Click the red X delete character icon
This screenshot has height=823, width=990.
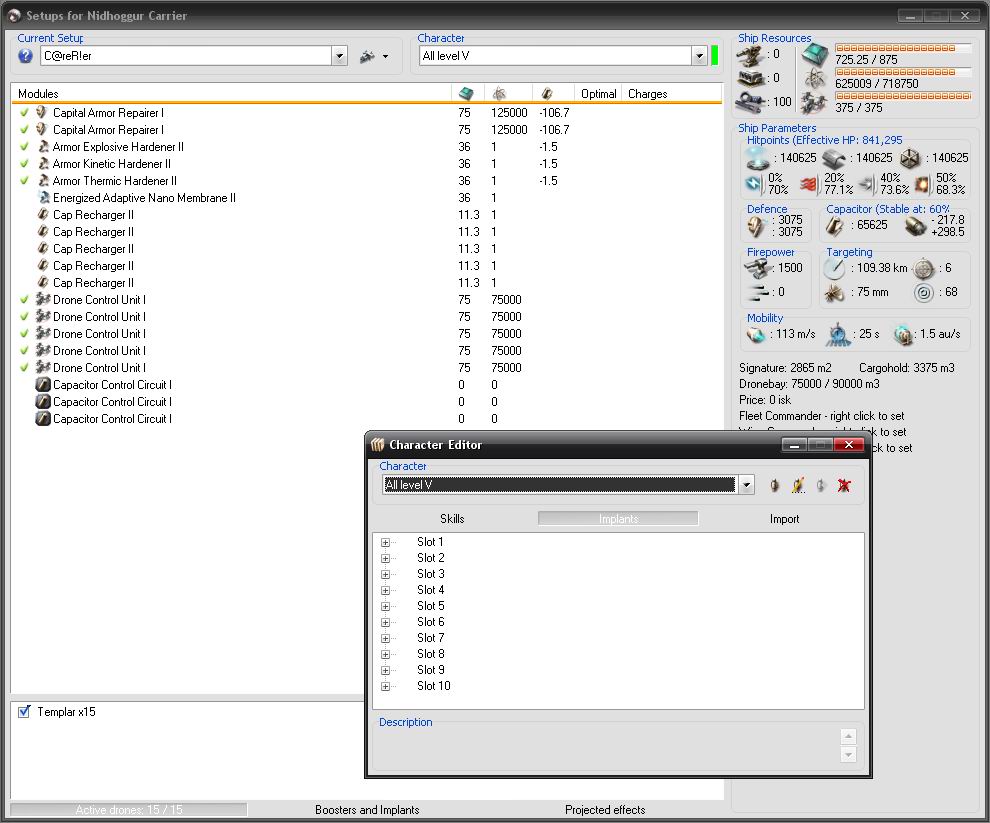(x=844, y=485)
